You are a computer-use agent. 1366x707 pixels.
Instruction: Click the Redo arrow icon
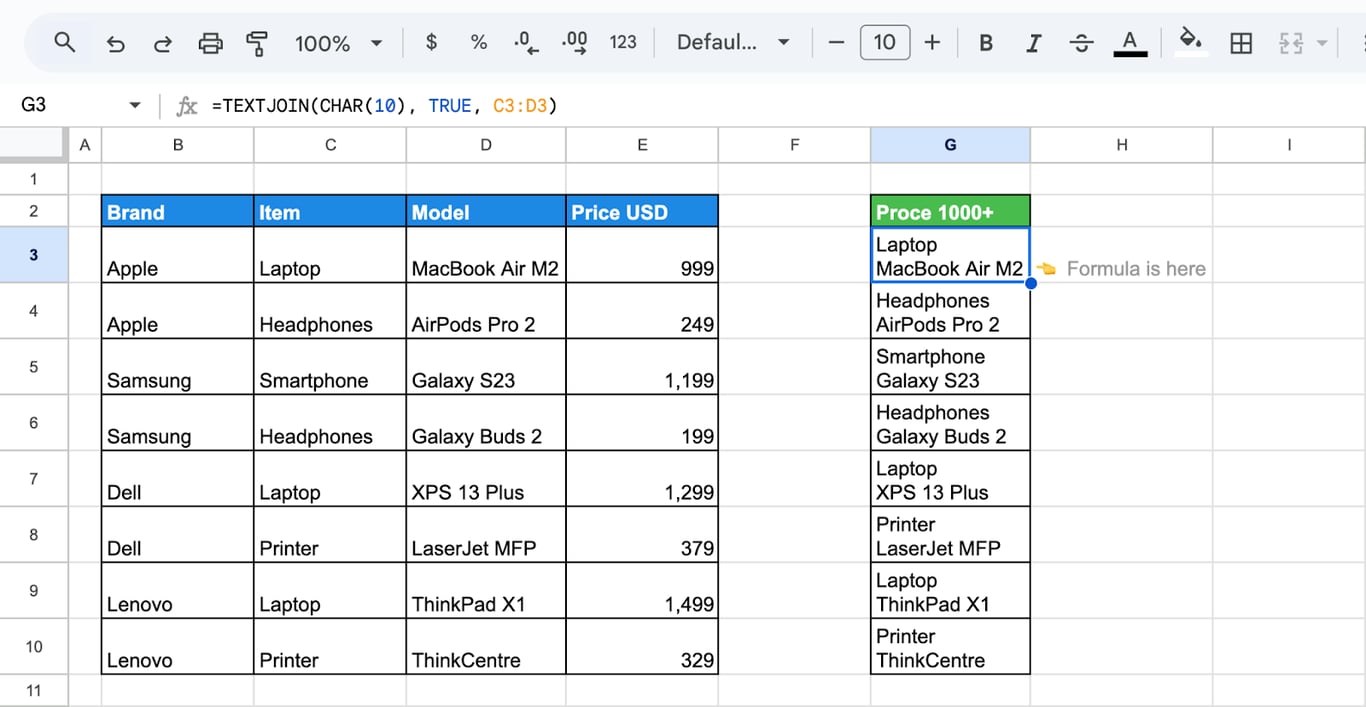[x=162, y=43]
